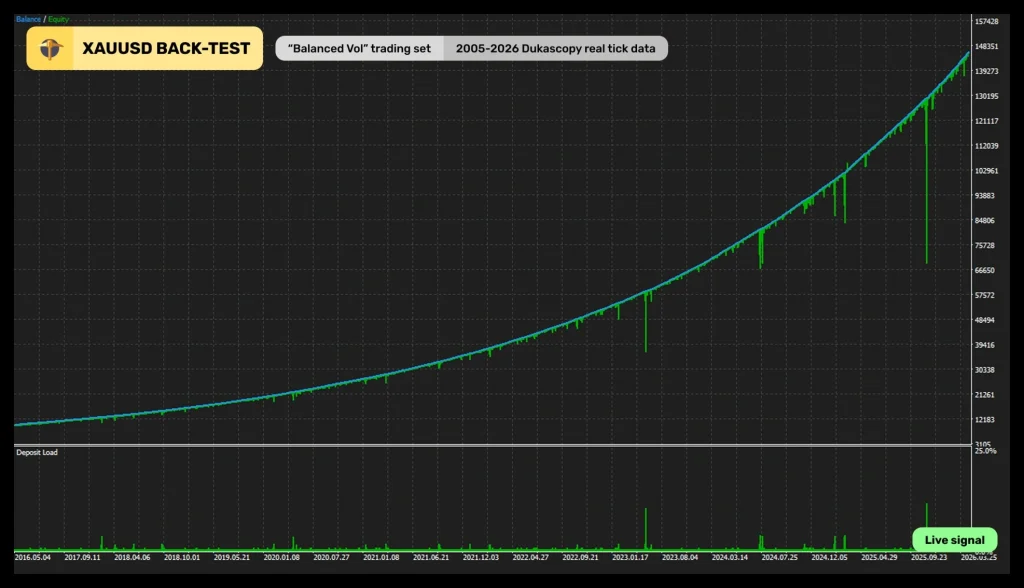Click the 2024.07.25 date label
The image size is (1024, 588).
(x=779, y=557)
